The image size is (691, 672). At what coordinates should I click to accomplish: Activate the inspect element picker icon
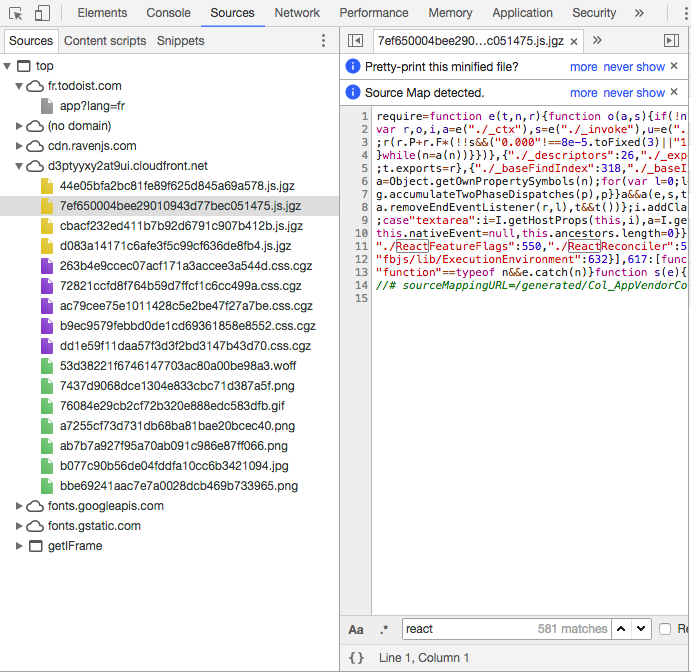coord(16,14)
